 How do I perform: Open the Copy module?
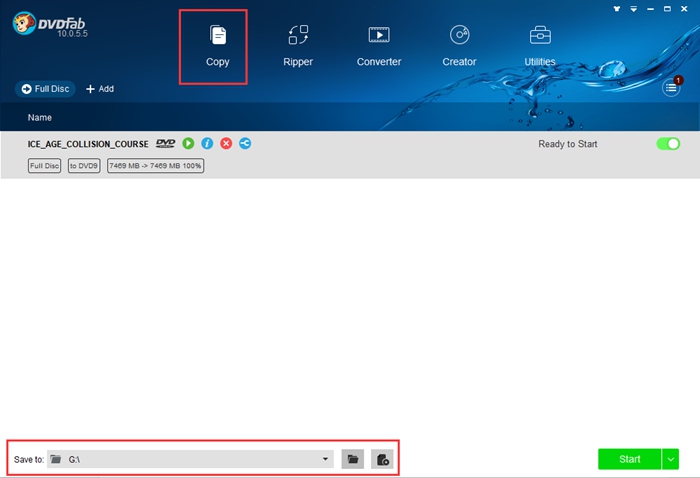click(217, 46)
